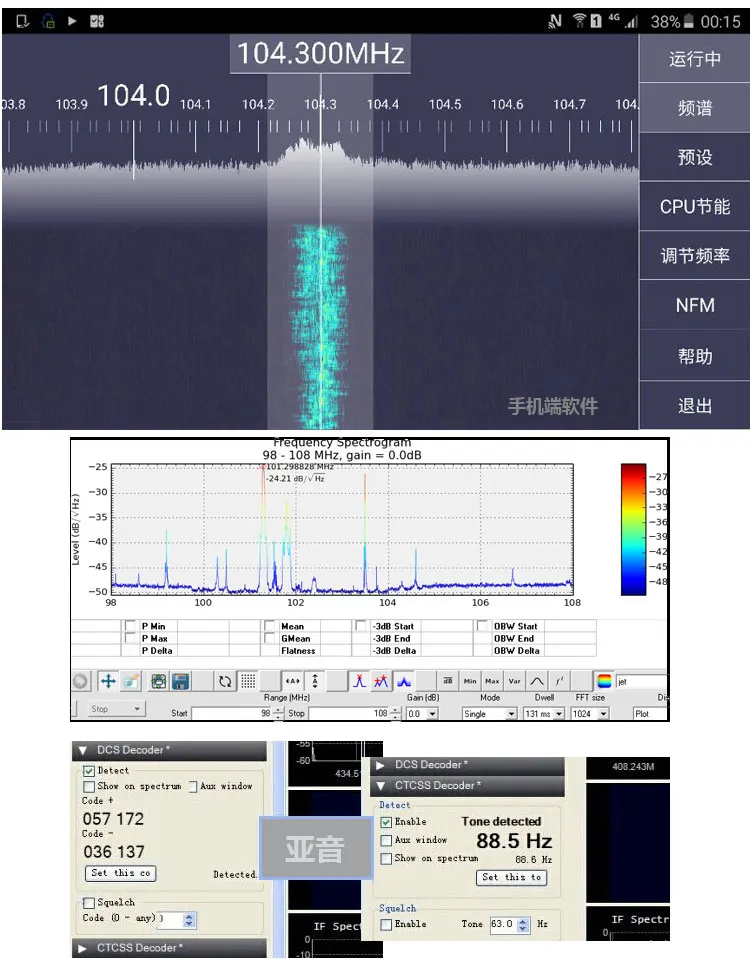
Task: Click the rainbow colormap icon
Action: (x=604, y=681)
